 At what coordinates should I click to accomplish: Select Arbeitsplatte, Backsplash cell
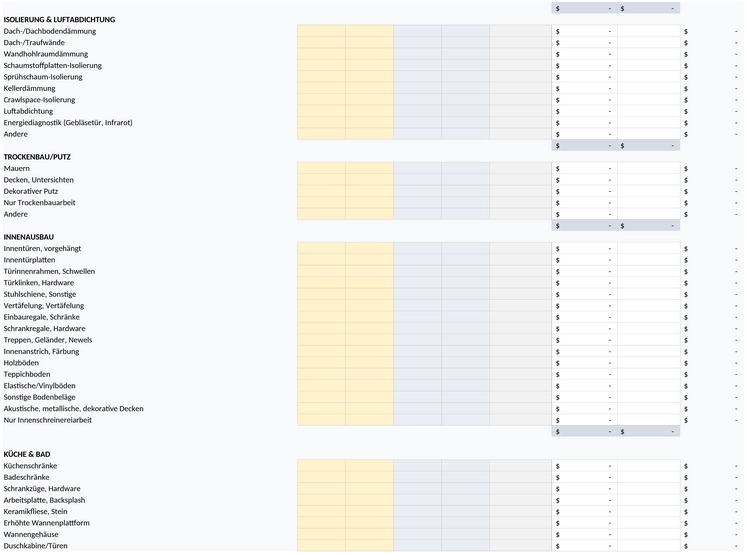click(x=44, y=500)
